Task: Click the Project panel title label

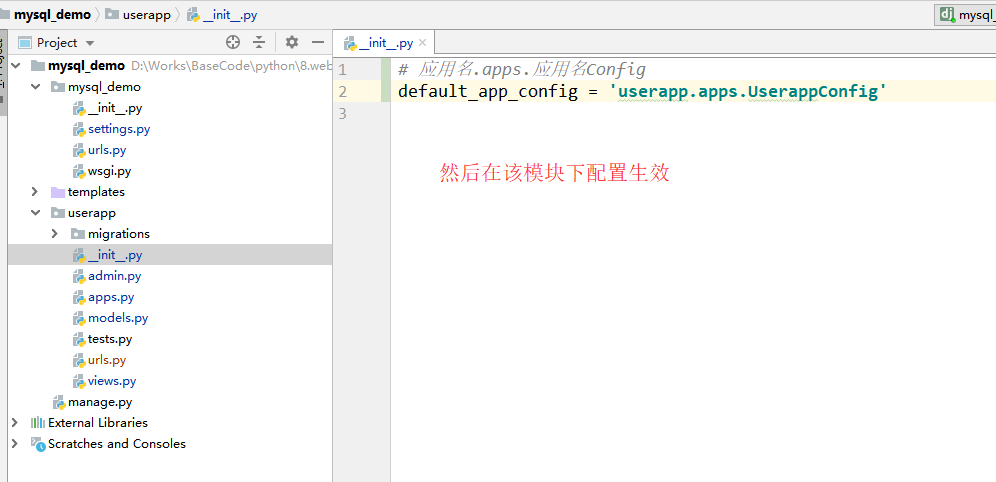Action: [x=57, y=43]
